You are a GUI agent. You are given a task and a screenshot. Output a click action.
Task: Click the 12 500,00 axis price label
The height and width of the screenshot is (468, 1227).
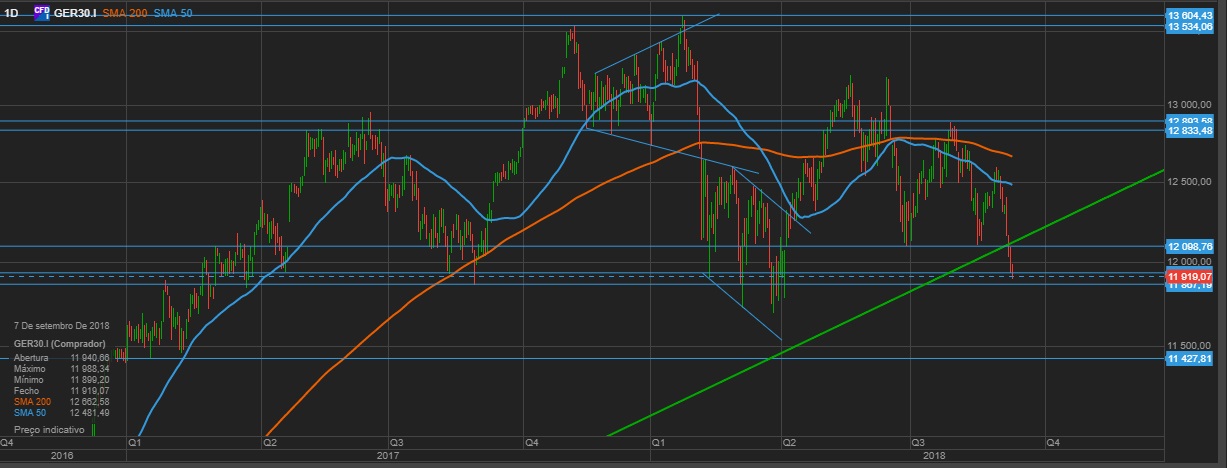coord(1191,182)
